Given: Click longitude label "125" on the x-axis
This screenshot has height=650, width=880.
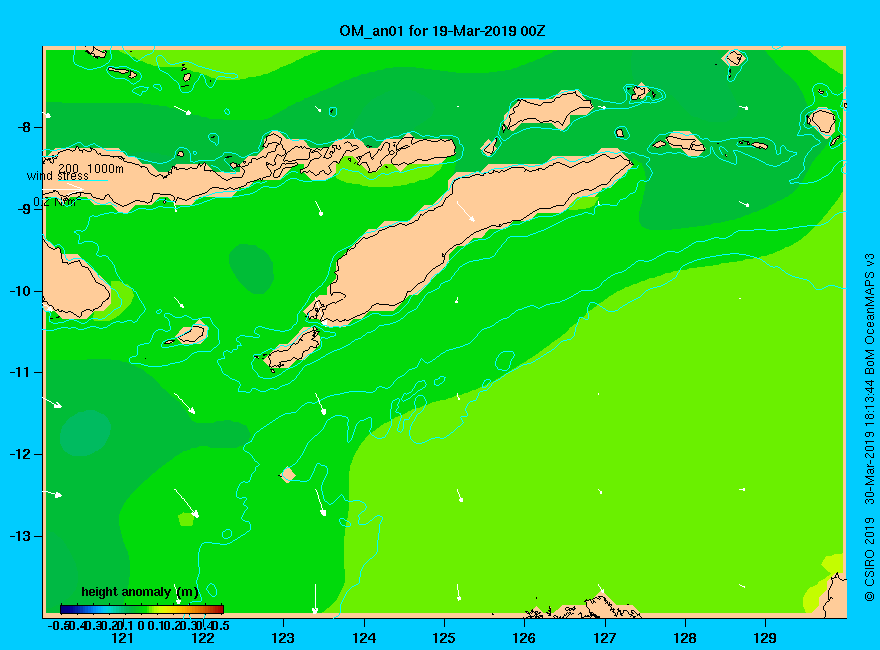Looking at the screenshot, I should (x=444, y=638).
